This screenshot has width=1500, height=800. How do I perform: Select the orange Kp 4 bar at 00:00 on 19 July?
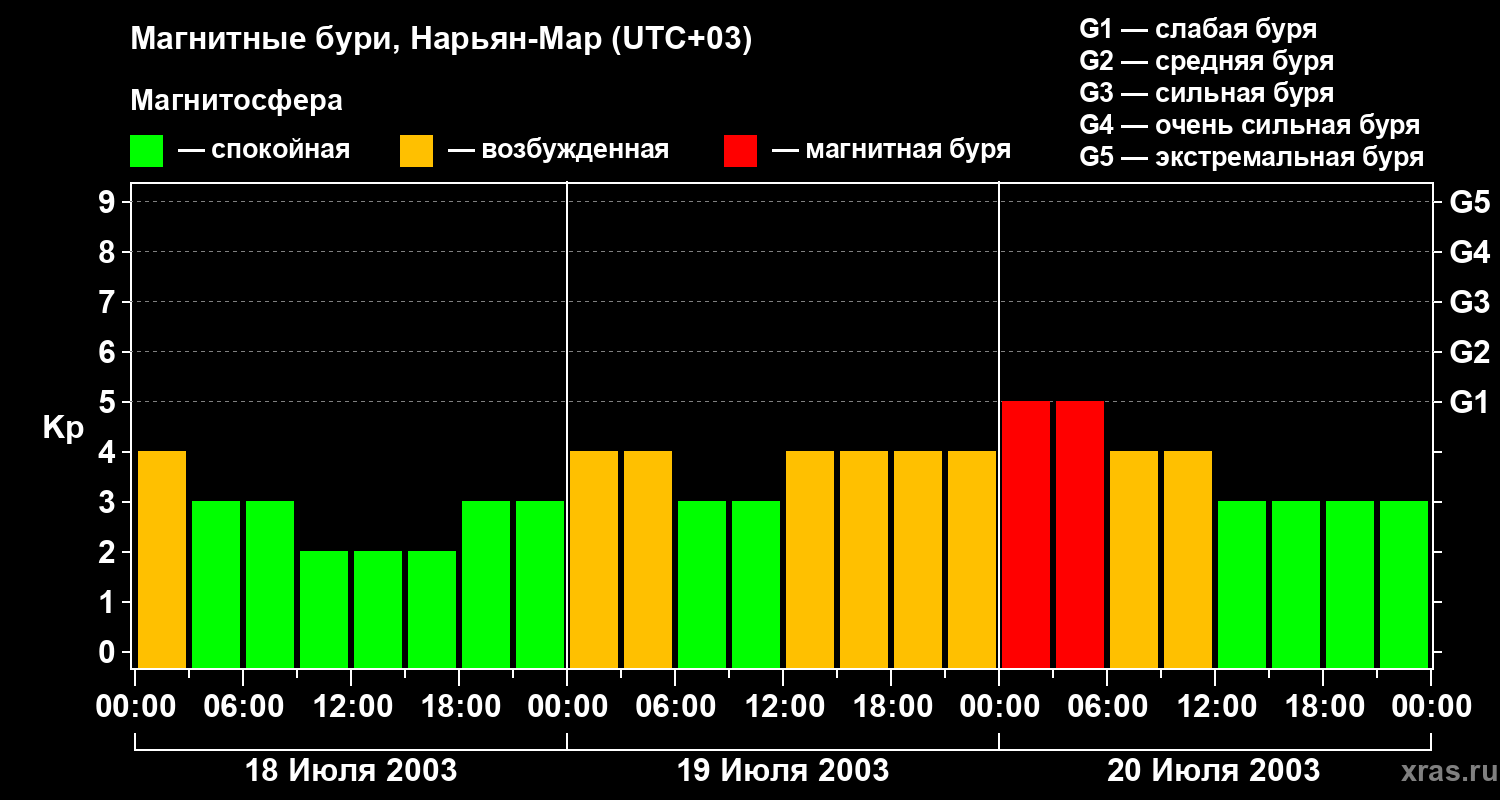click(x=594, y=559)
